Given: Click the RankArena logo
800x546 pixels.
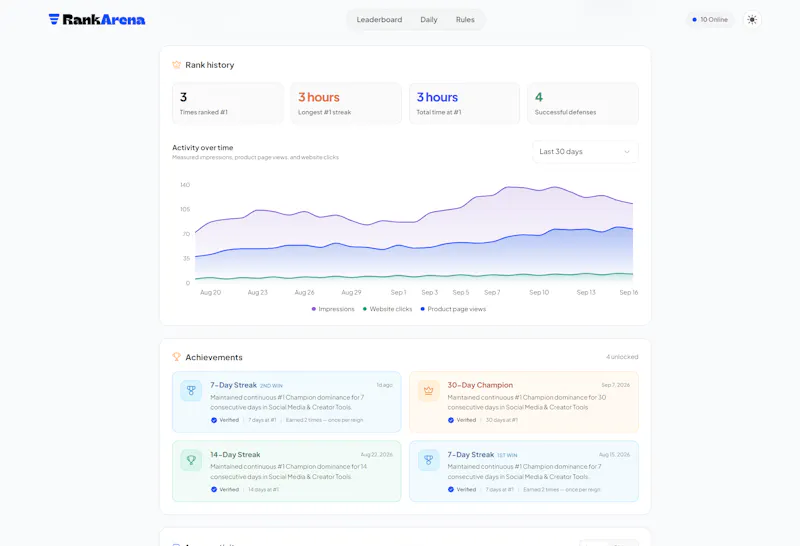Looking at the screenshot, I should (97, 19).
